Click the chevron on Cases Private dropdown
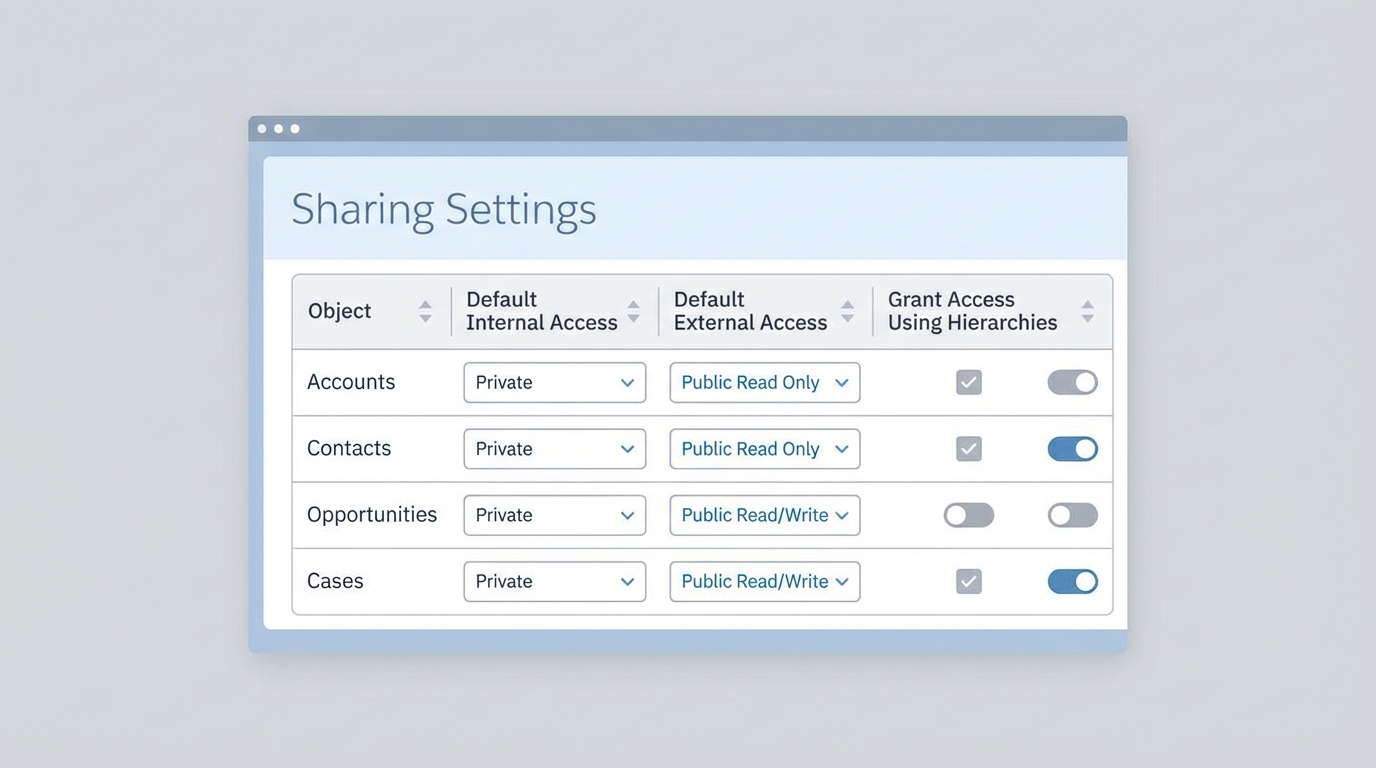 [x=628, y=581]
